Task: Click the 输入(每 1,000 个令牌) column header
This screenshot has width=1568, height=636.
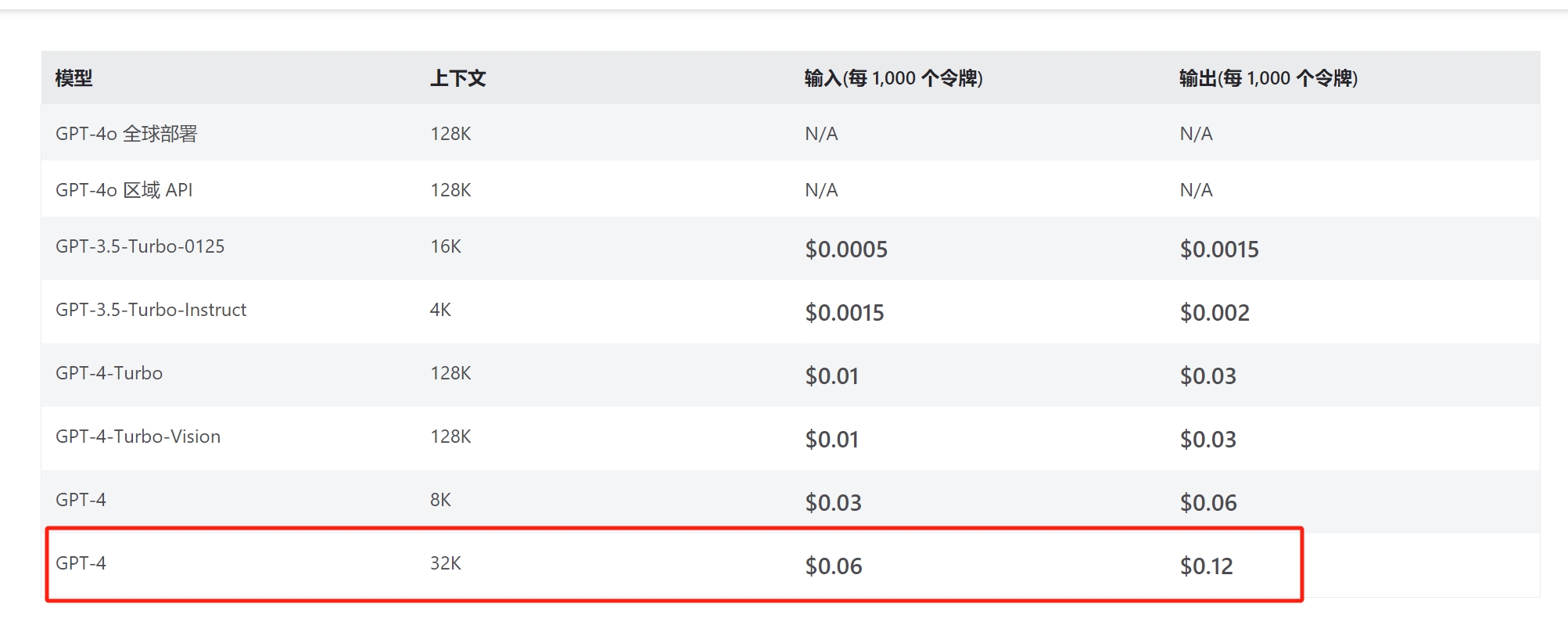Action: (893, 78)
